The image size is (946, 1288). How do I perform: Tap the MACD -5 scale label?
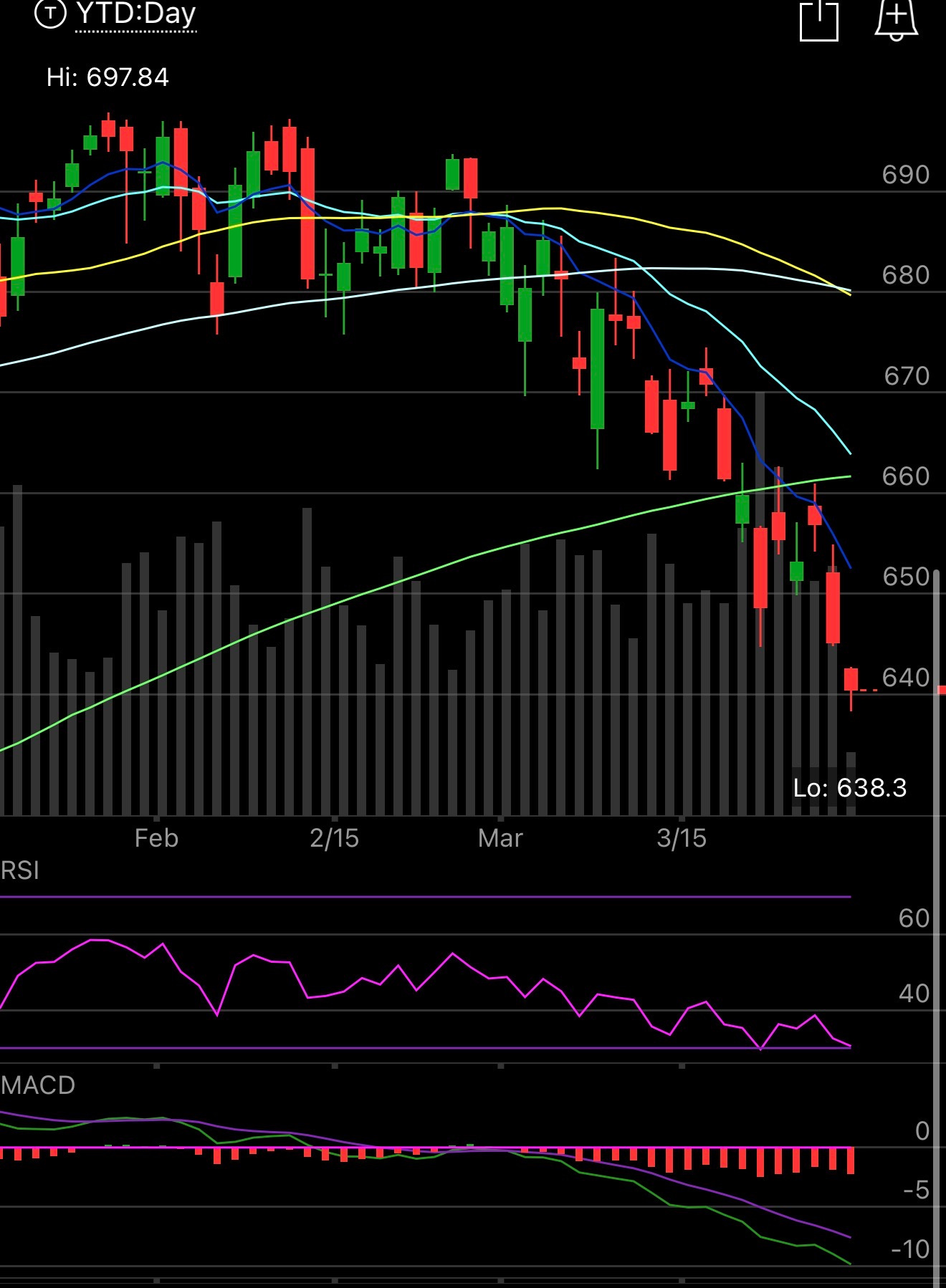[917, 1191]
